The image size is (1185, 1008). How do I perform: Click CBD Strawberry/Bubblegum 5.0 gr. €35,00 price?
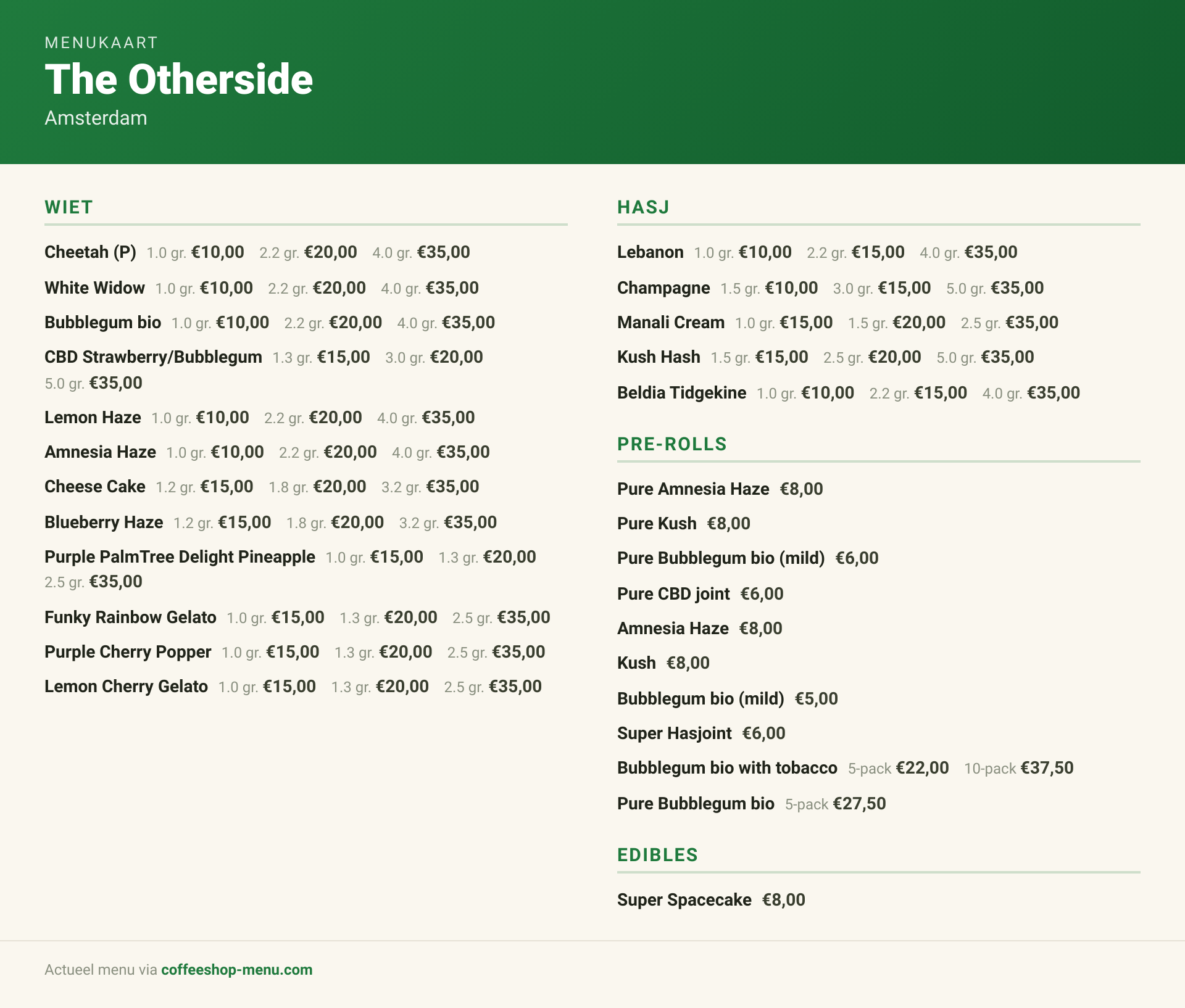click(x=93, y=383)
